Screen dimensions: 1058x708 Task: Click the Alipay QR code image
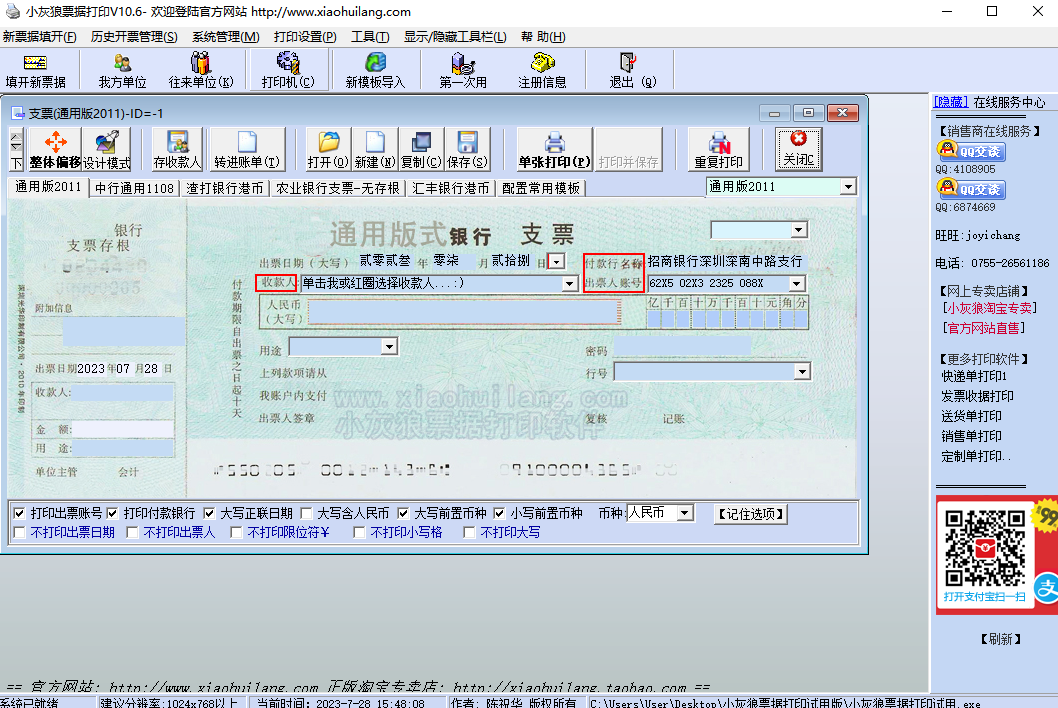click(x=985, y=548)
